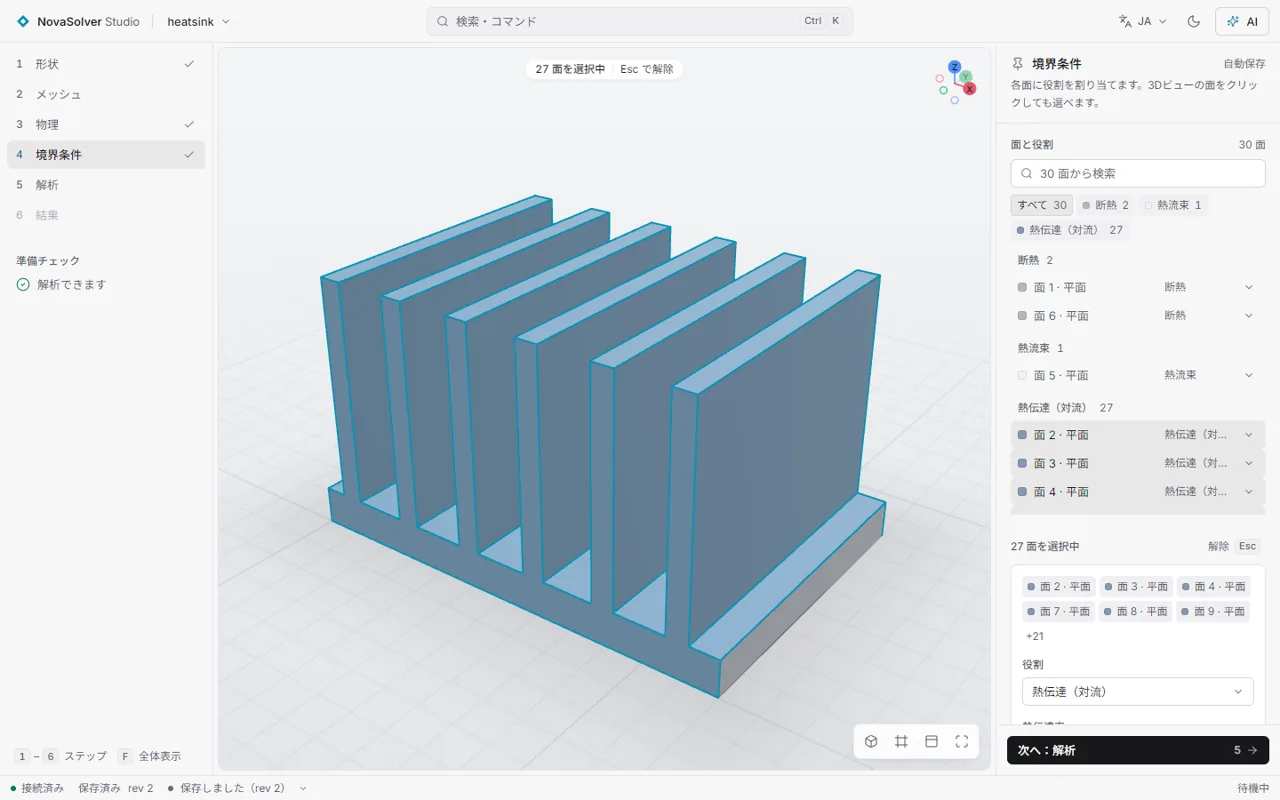Filter by 断熱 2 chip
This screenshot has height=800, width=1280.
point(1105,205)
